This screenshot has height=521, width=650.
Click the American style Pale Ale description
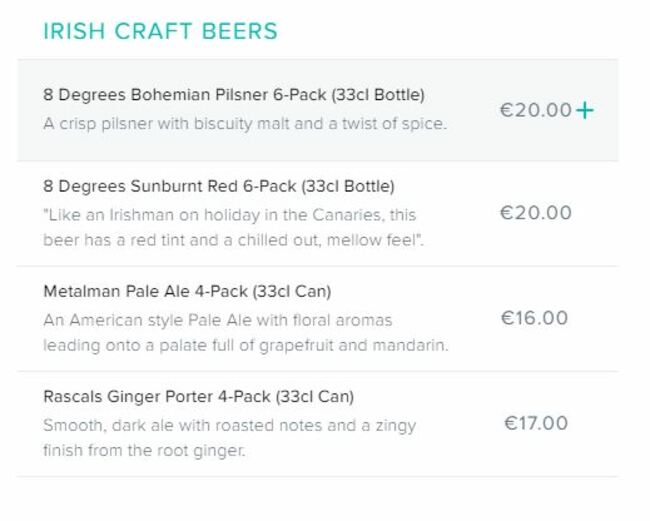pos(218,320)
